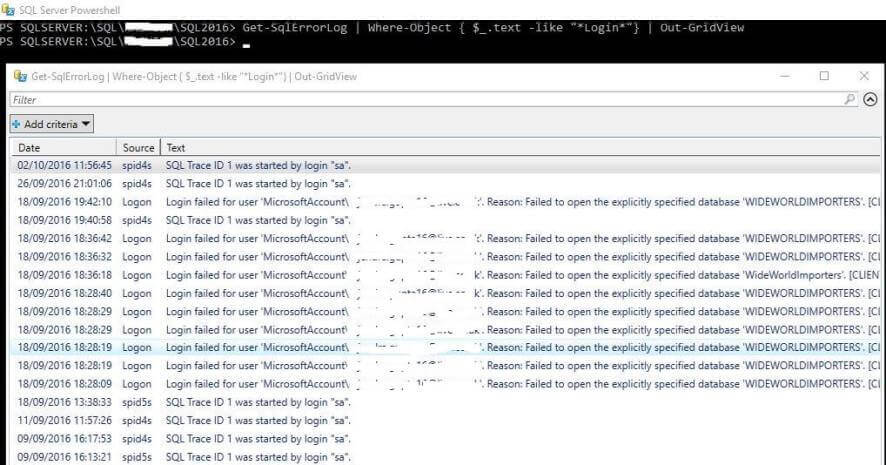Click the blue plus icon on Add criteria
Screen dimensions: 886x465
coord(16,124)
